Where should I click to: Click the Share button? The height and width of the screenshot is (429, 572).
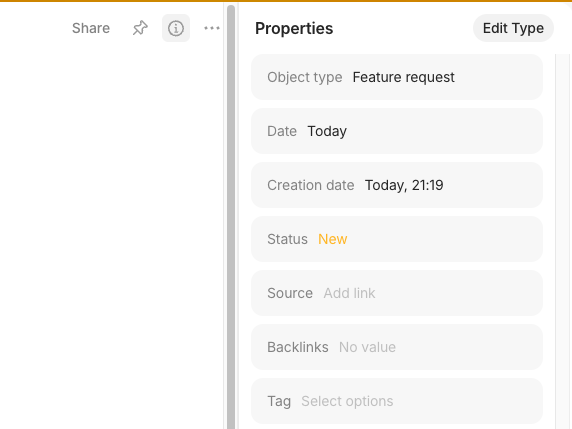coord(91,28)
